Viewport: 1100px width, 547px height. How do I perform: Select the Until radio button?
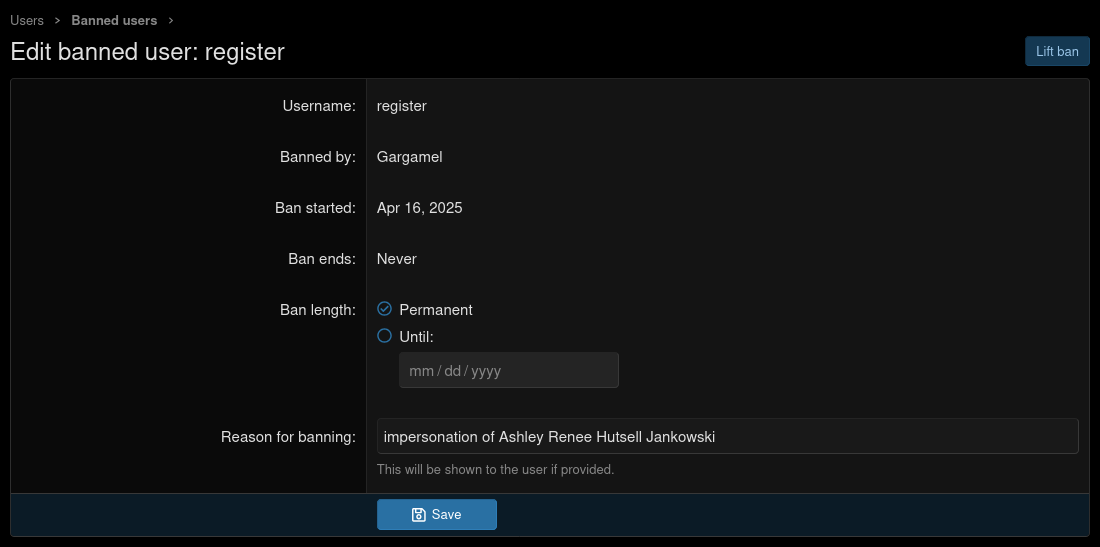point(384,336)
